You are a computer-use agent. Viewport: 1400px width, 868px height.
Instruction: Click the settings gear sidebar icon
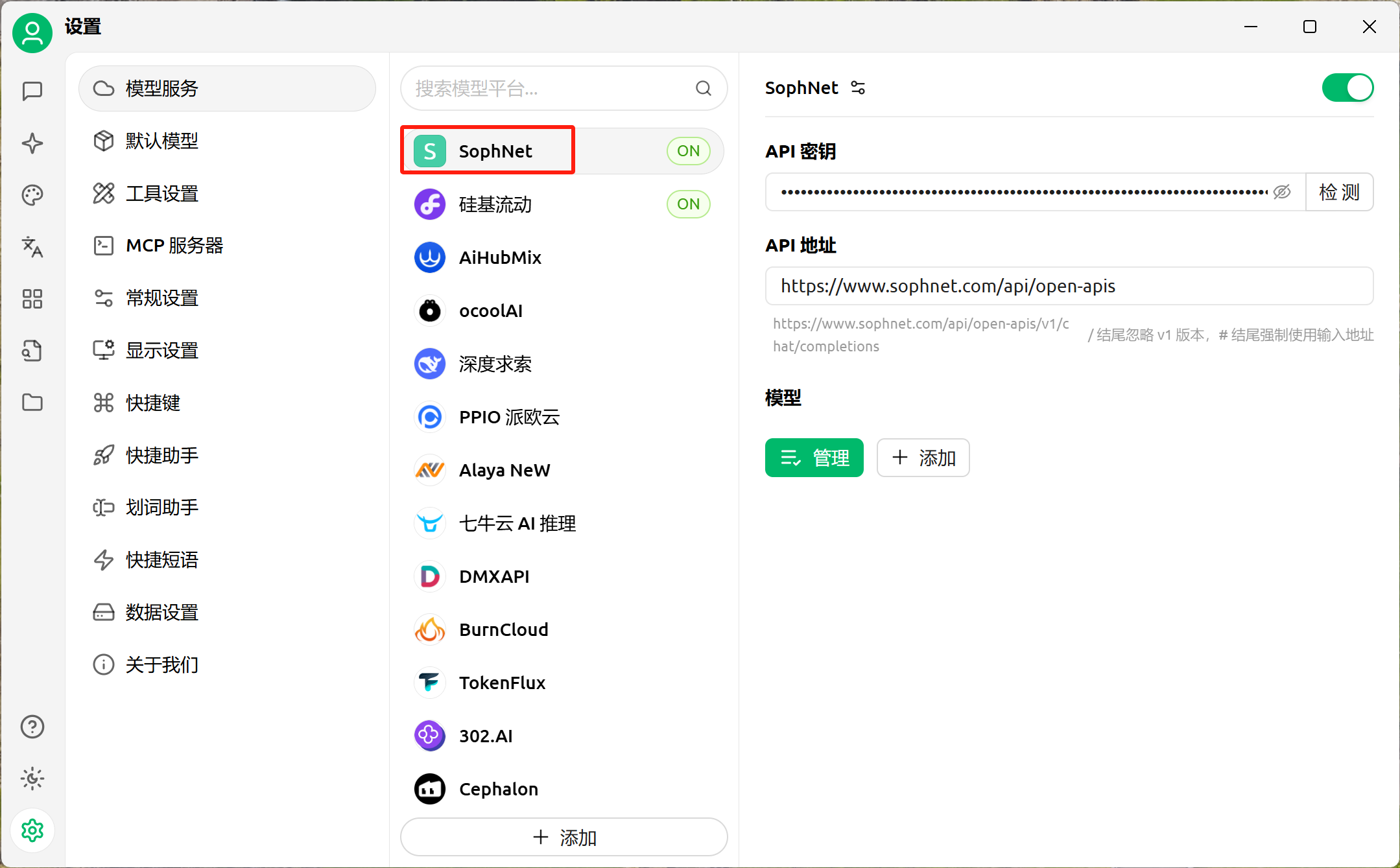coord(32,830)
